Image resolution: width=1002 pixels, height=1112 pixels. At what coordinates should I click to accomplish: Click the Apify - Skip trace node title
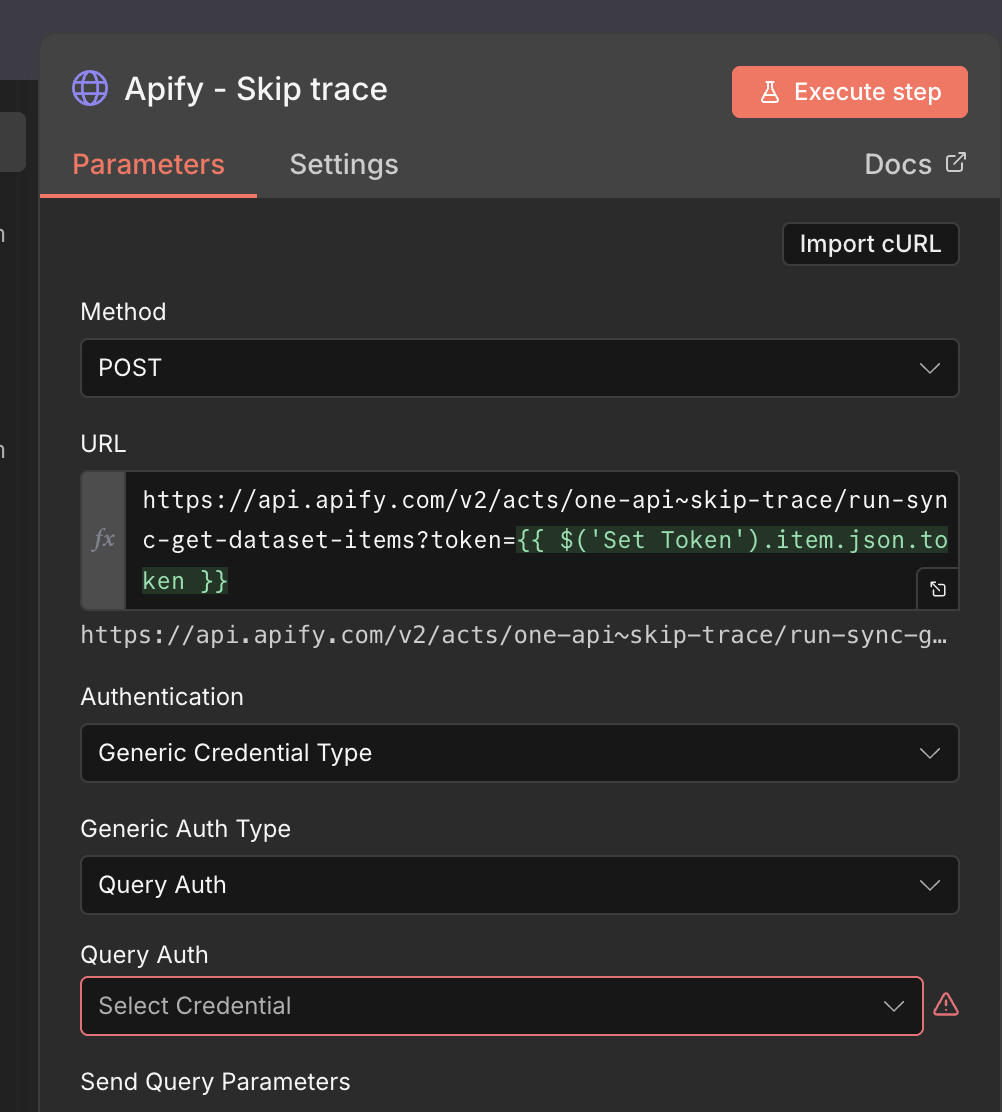click(256, 89)
